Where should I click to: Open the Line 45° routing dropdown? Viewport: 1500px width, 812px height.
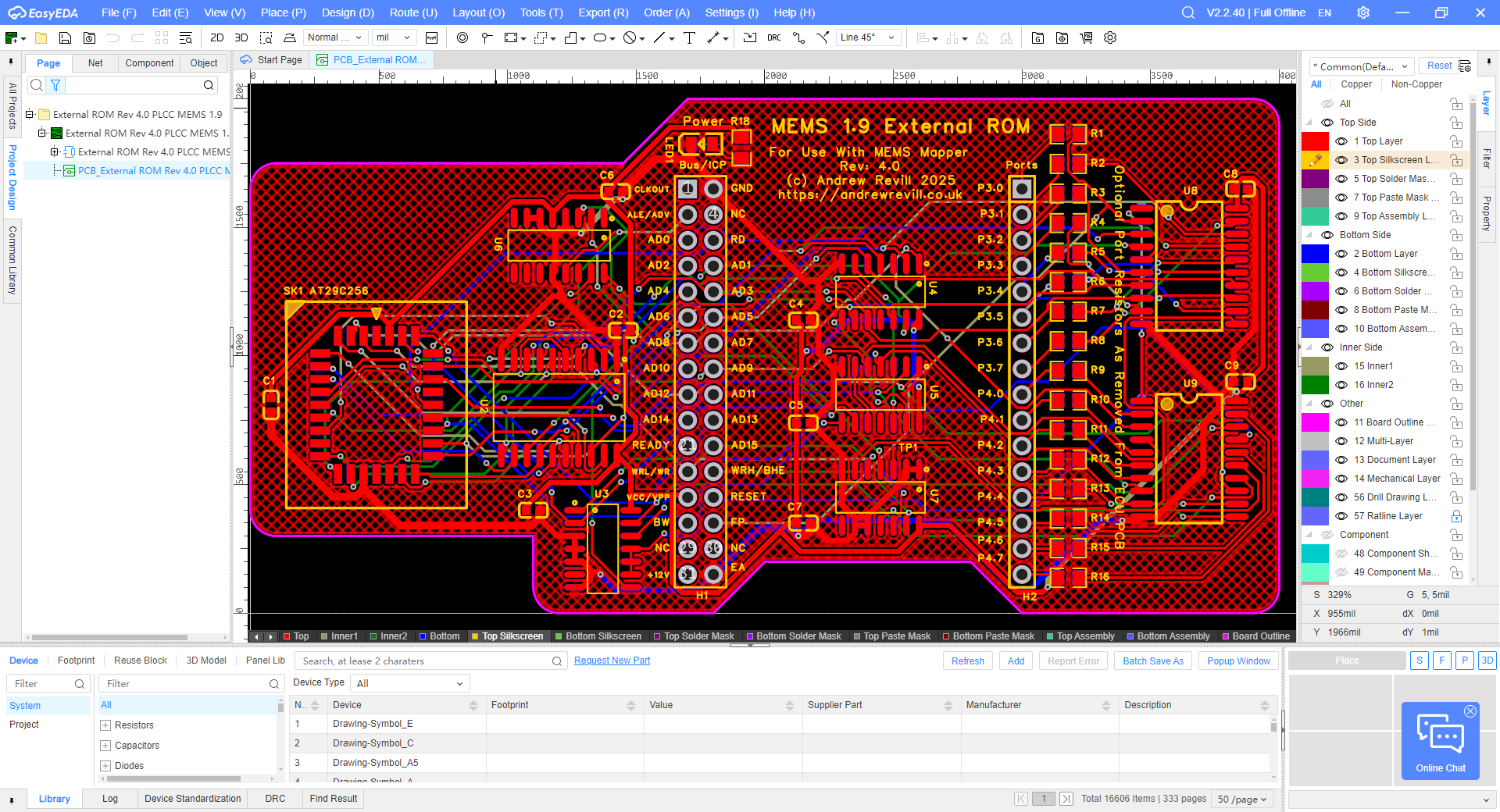[869, 37]
